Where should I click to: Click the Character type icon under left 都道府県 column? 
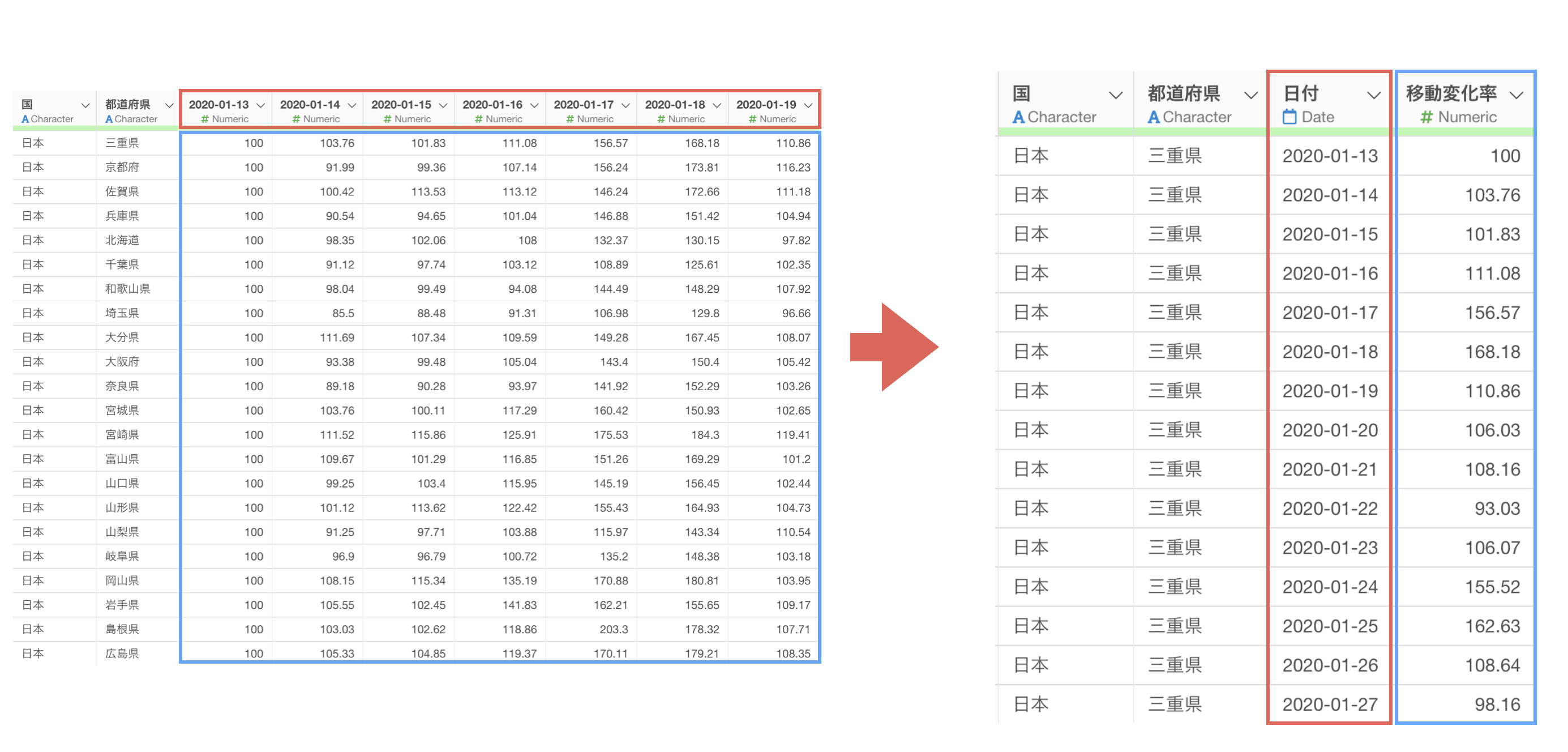[x=109, y=119]
